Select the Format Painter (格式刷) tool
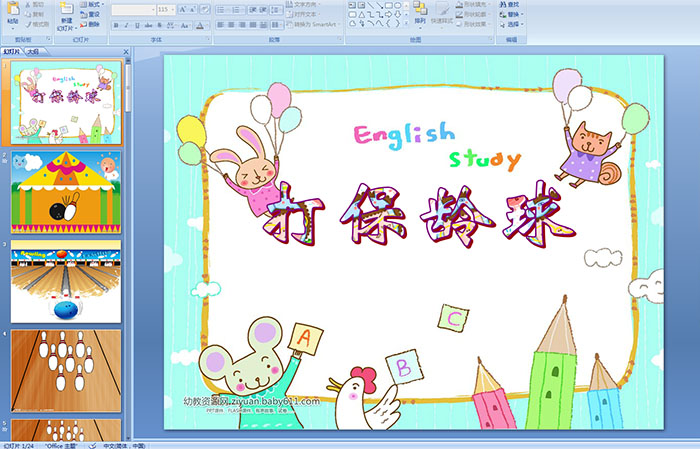The height and width of the screenshot is (449, 700). point(38,24)
